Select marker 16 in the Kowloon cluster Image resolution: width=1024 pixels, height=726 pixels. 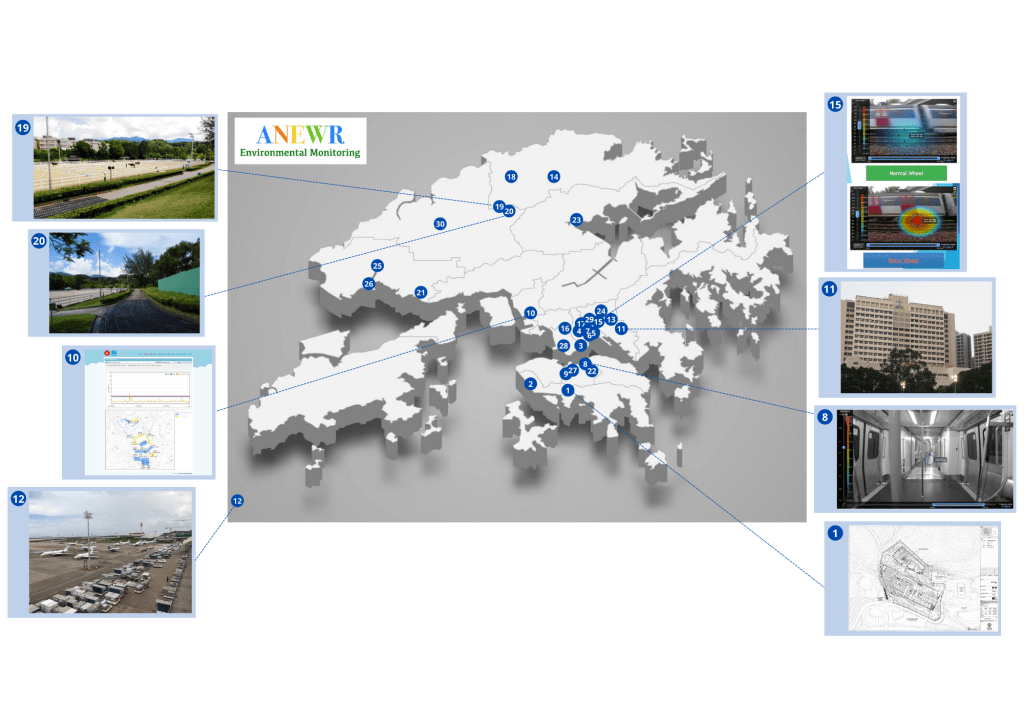click(565, 328)
